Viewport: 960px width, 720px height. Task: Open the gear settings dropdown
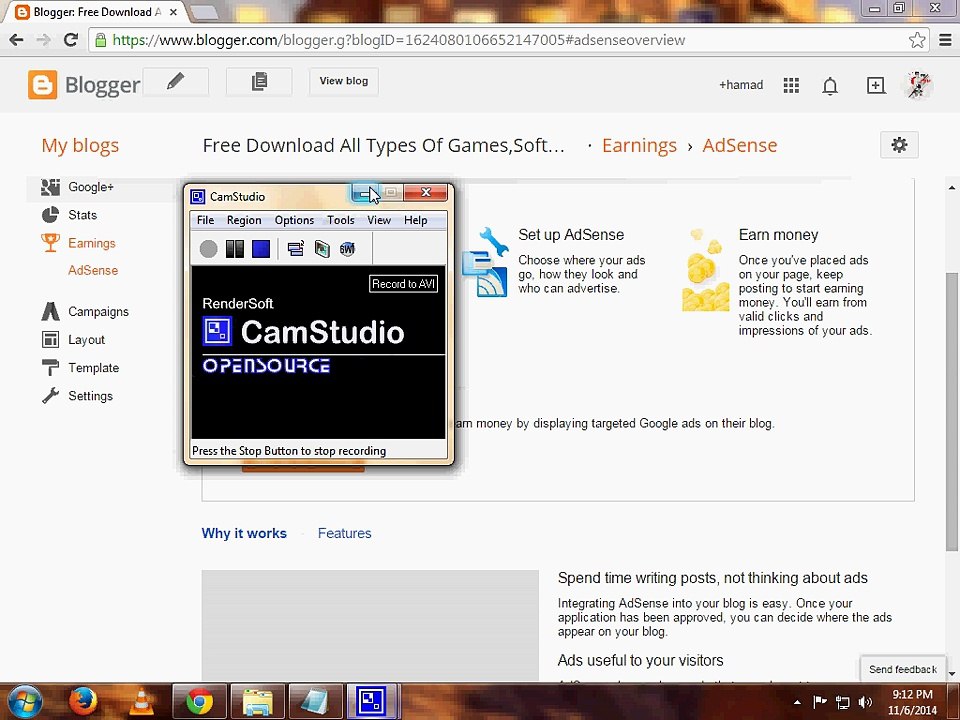tap(899, 145)
